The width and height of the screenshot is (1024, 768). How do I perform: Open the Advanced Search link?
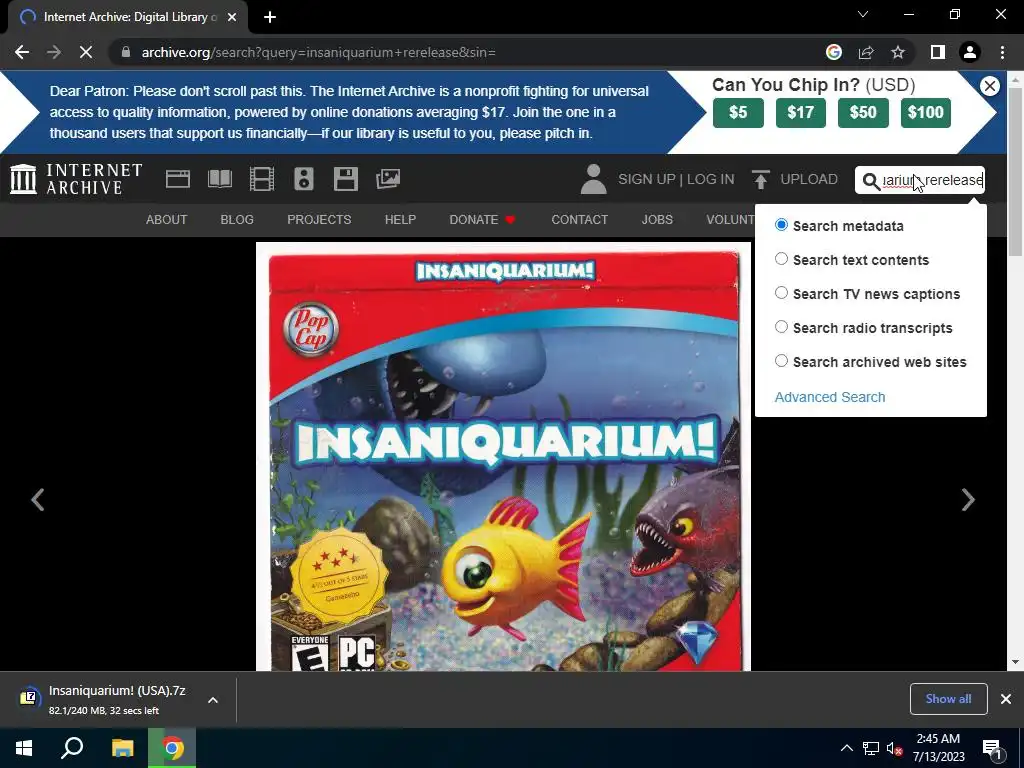coord(829,397)
